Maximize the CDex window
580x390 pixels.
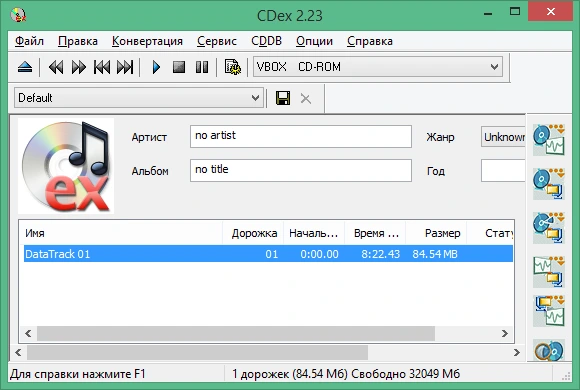pyautogui.click(x=515, y=12)
